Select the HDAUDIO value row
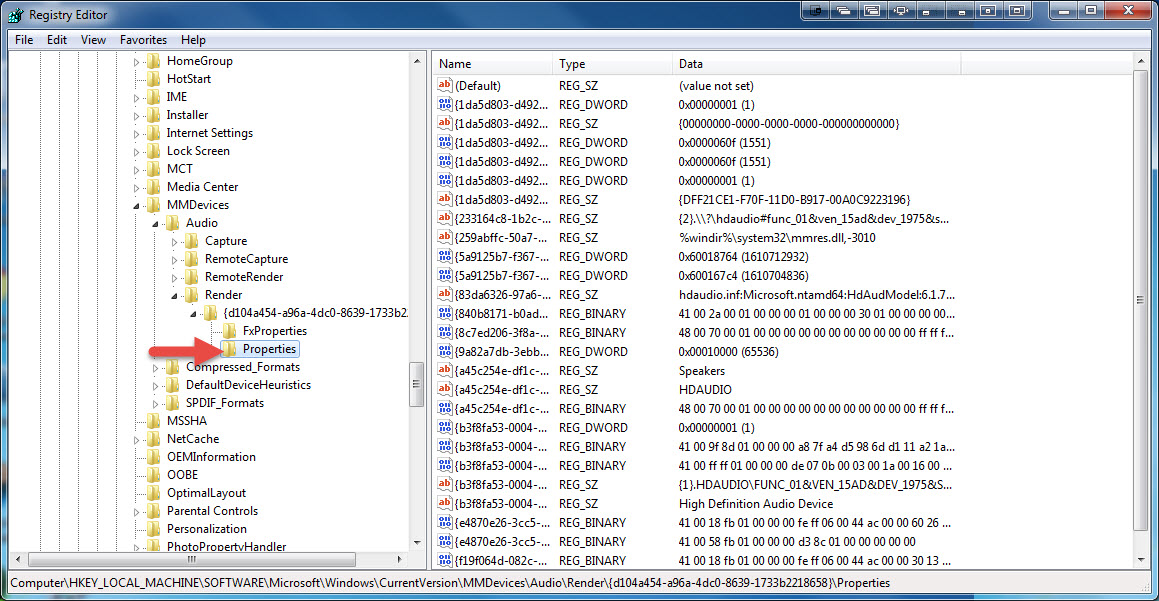This screenshot has height=601, width=1159. tap(705, 390)
